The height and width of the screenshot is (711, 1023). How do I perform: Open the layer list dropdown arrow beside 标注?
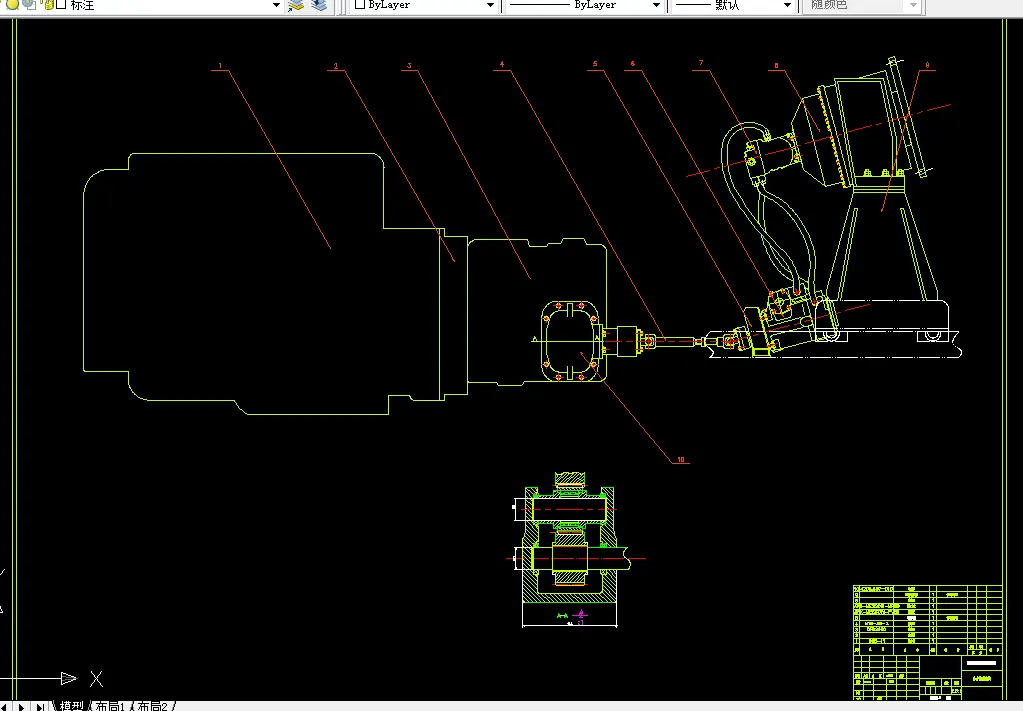(276, 5)
